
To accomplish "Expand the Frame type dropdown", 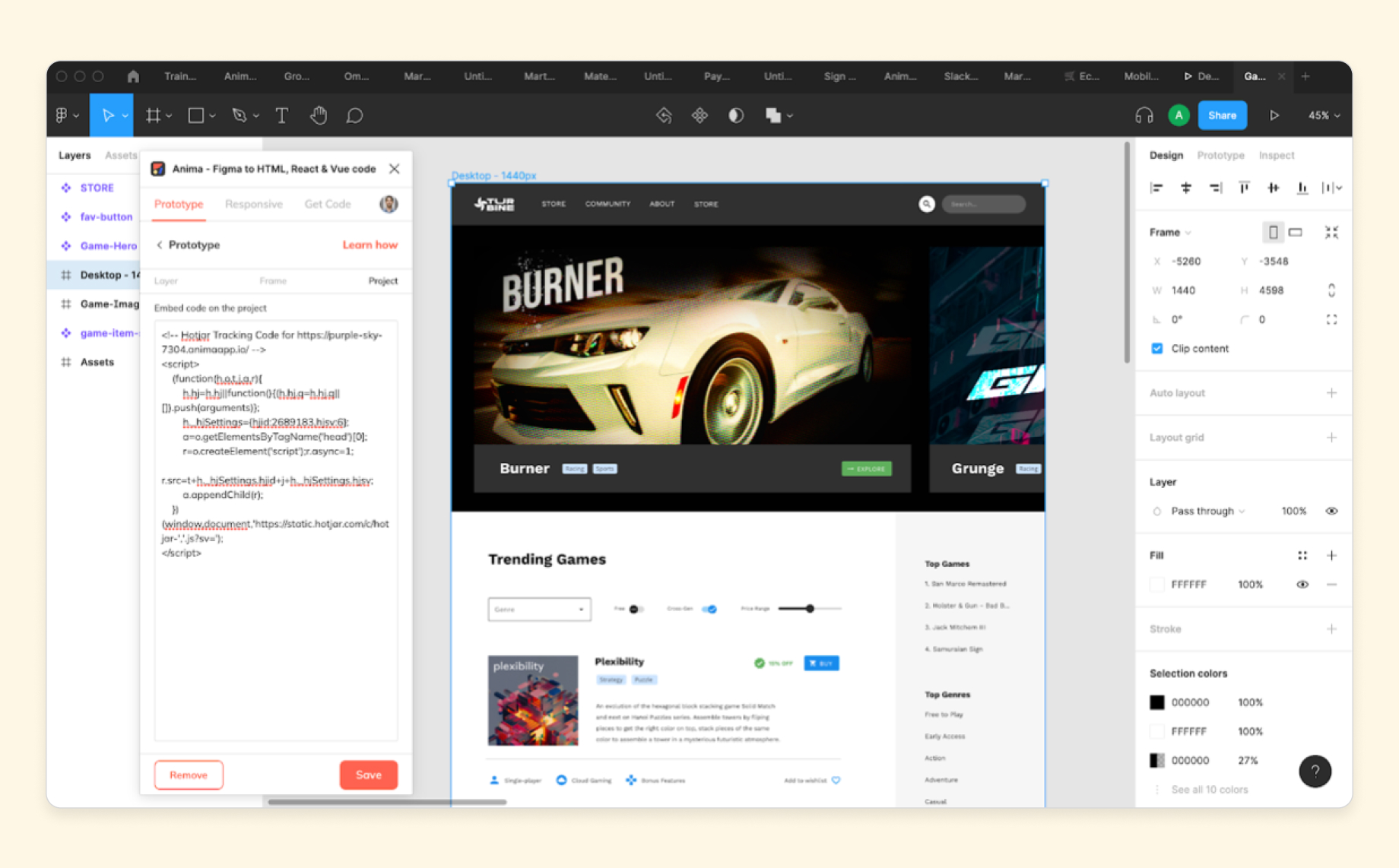I will pyautogui.click(x=1170, y=233).
